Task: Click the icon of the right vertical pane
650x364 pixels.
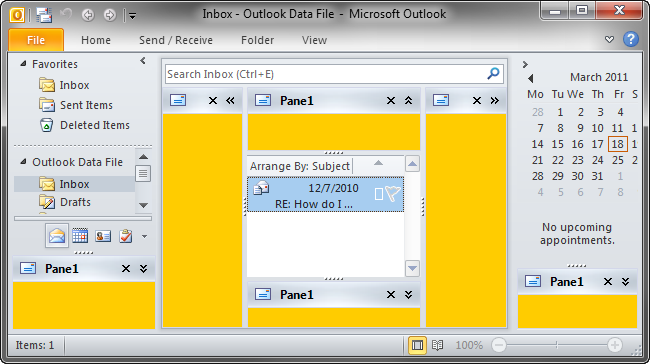Action: pyautogui.click(x=441, y=100)
